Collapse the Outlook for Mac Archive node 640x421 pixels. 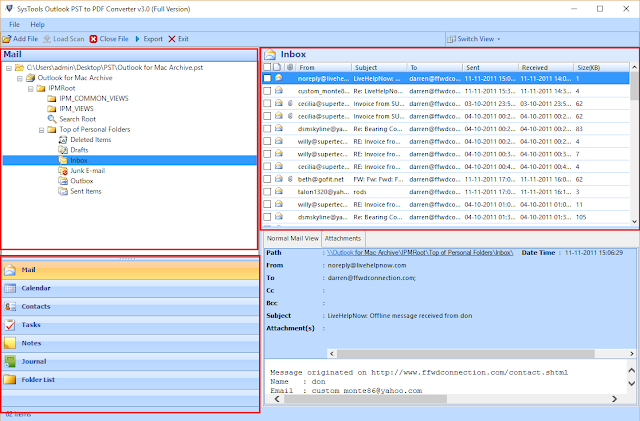(x=20, y=78)
